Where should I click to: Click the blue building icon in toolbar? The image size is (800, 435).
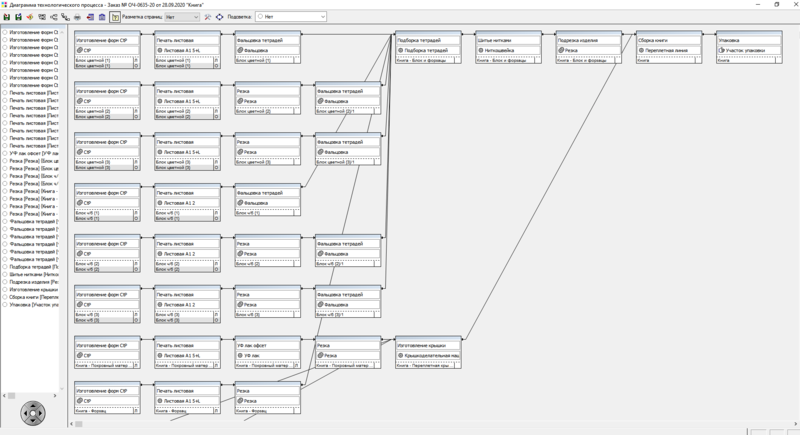[102, 17]
